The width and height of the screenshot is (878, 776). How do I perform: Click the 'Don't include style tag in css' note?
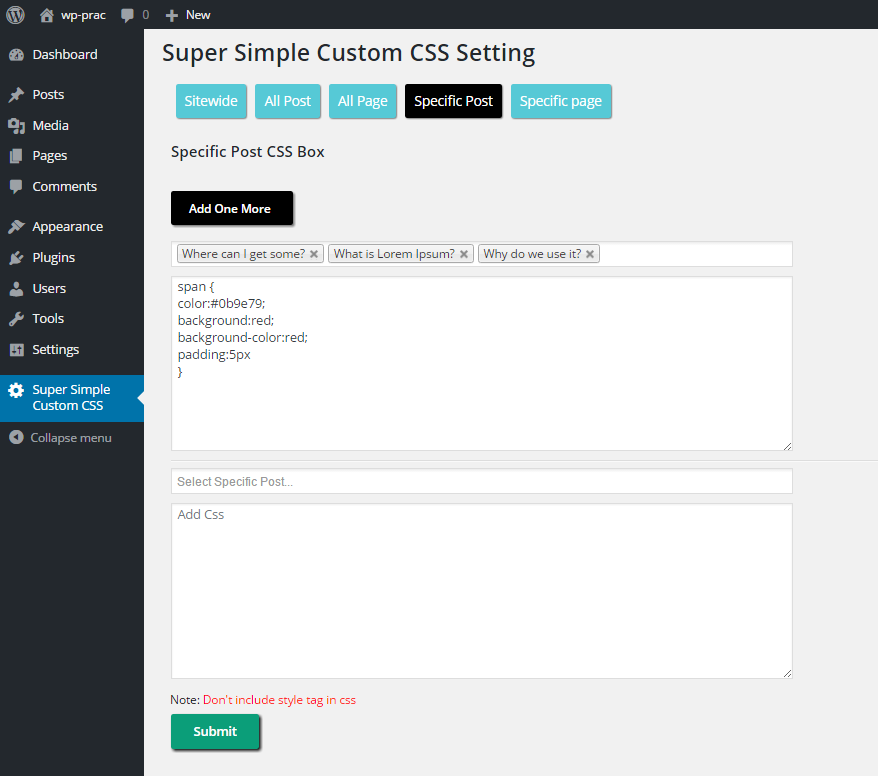click(279, 700)
